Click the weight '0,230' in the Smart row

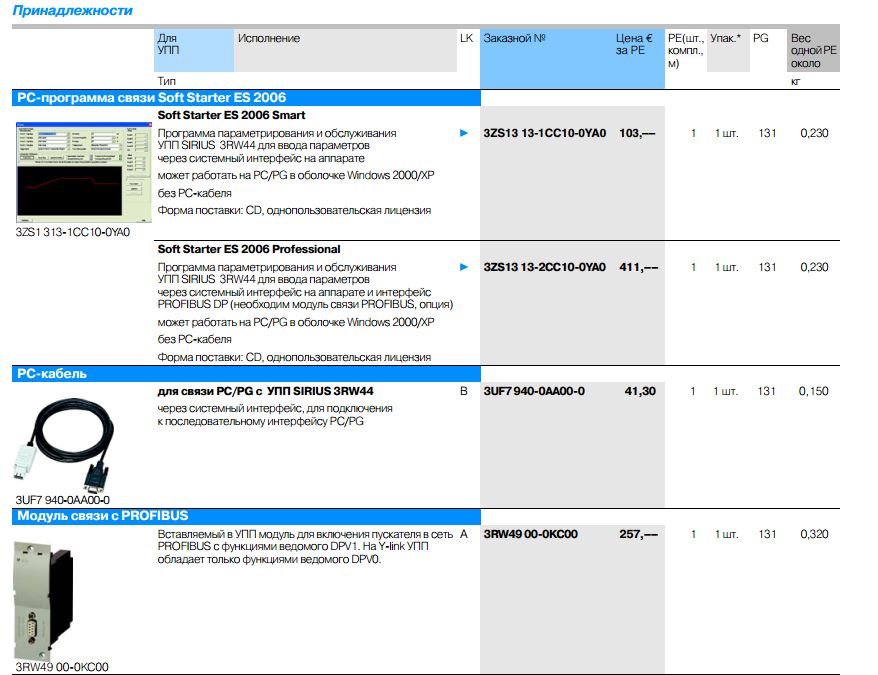[x=814, y=133]
